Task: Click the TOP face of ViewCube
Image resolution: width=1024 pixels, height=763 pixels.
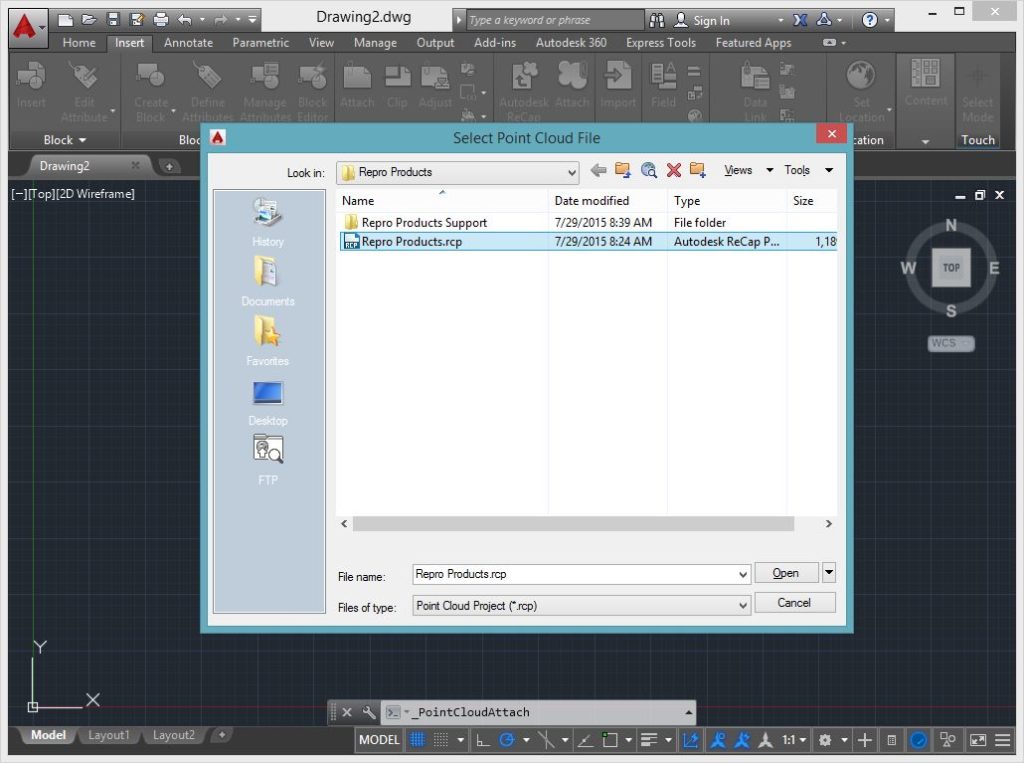Action: pyautogui.click(x=951, y=267)
